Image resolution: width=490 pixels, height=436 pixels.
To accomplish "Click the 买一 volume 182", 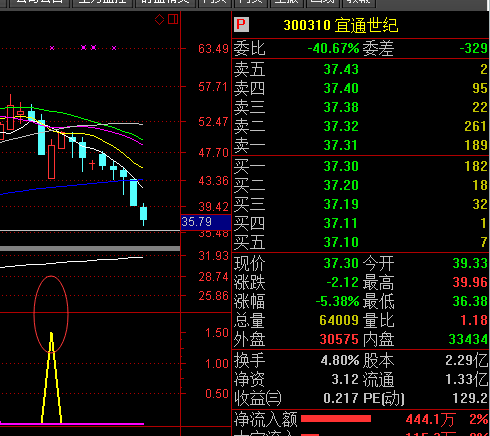I will (476, 166).
